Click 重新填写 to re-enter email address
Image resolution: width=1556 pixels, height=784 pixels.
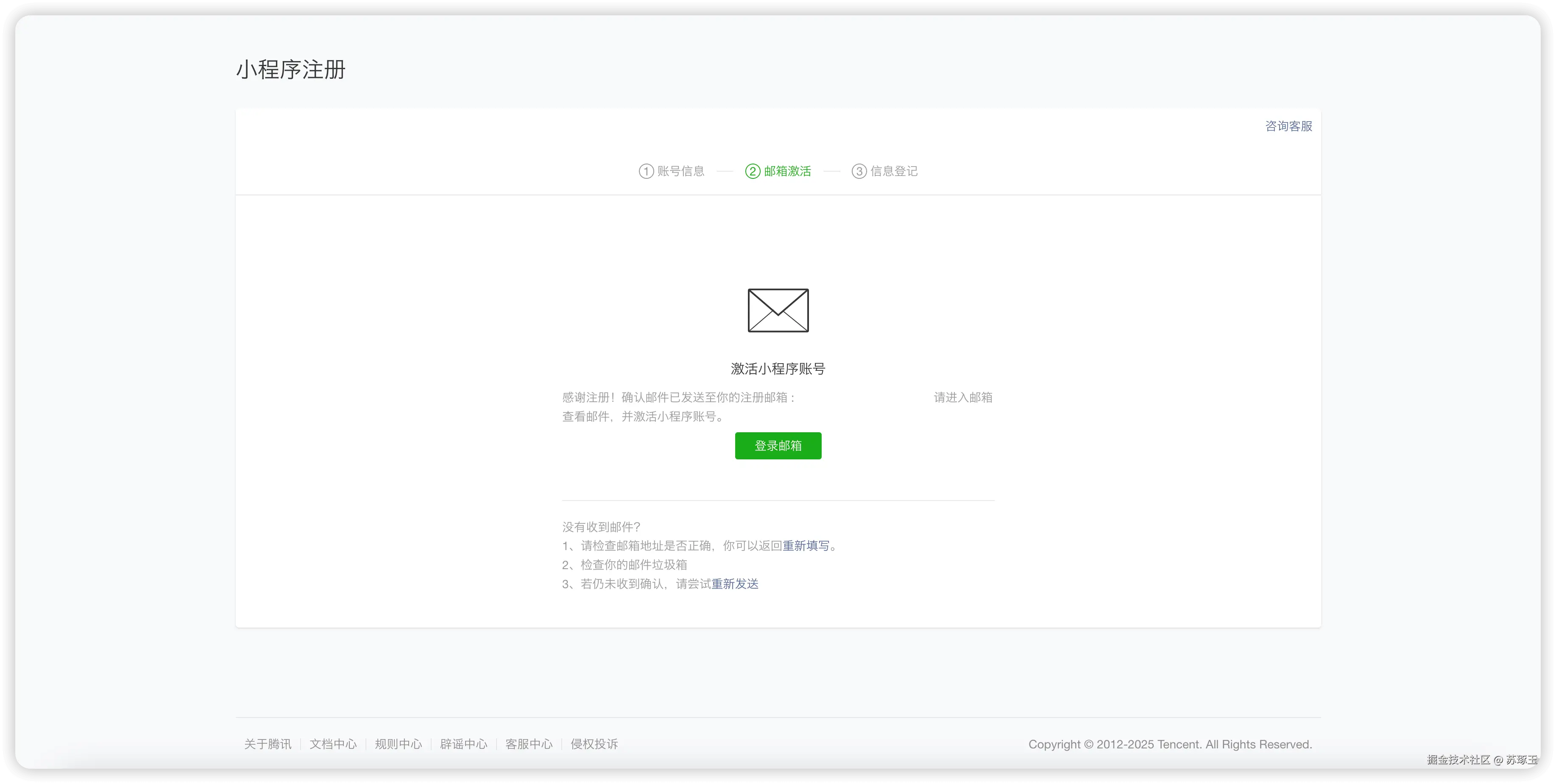pos(807,545)
